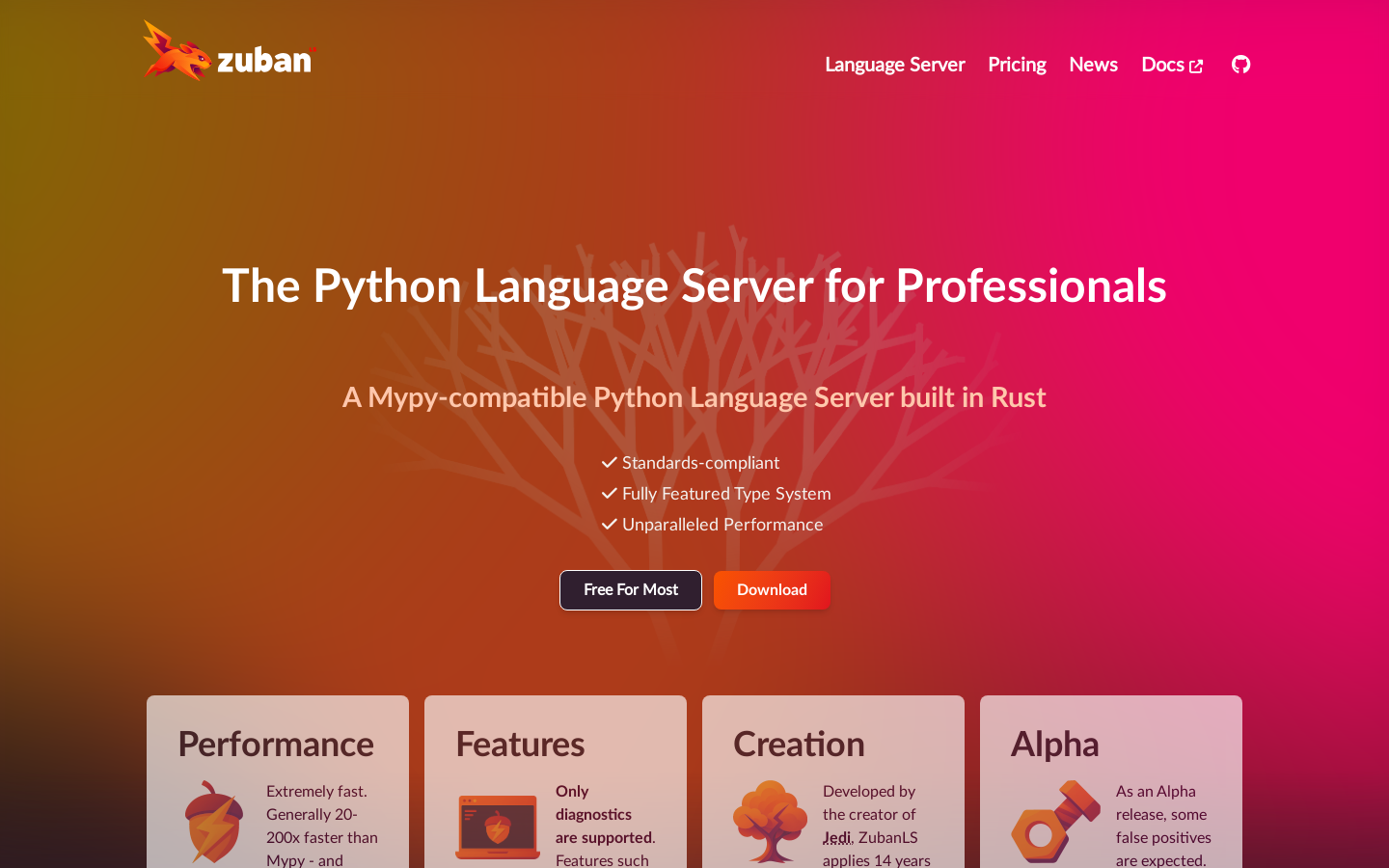1389x868 pixels.
Task: Click the 'Unparalleled Performance' text
Action: tap(722, 525)
